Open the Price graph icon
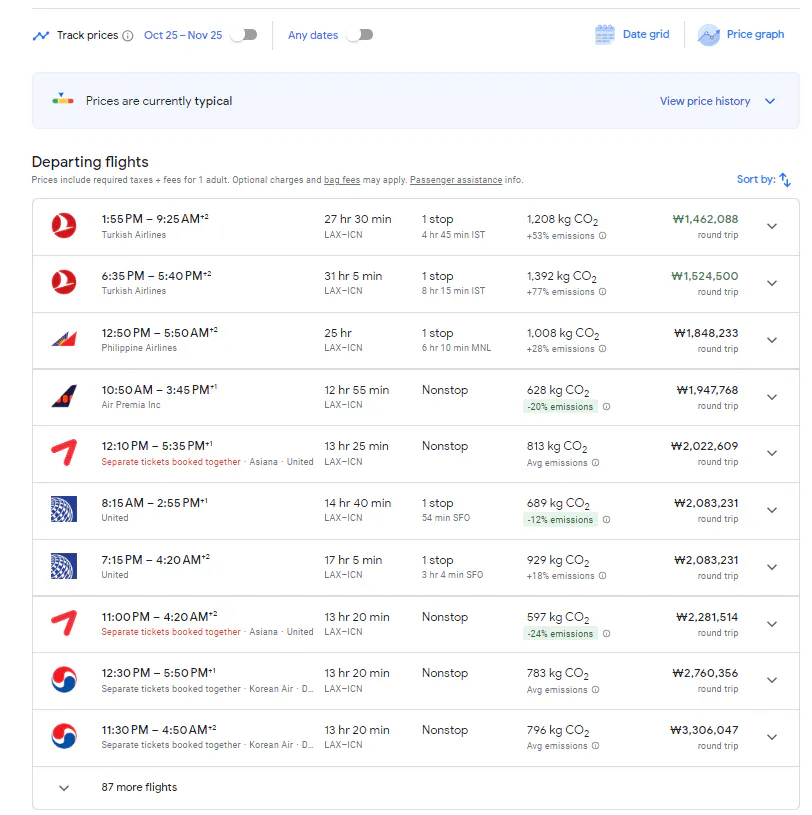The height and width of the screenshot is (815, 812). [x=709, y=35]
